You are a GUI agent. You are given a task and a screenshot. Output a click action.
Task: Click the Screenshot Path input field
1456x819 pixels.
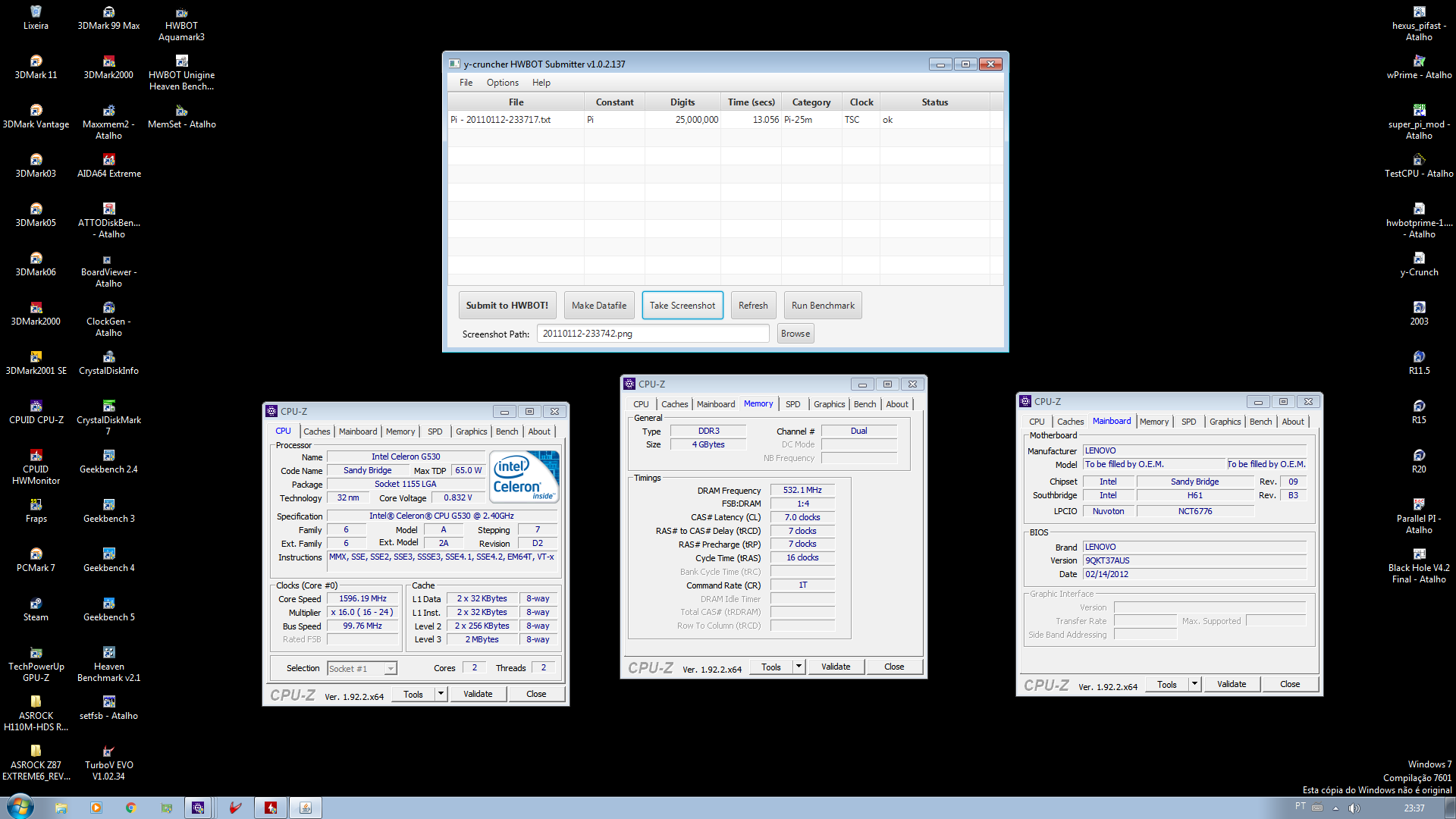(x=653, y=334)
